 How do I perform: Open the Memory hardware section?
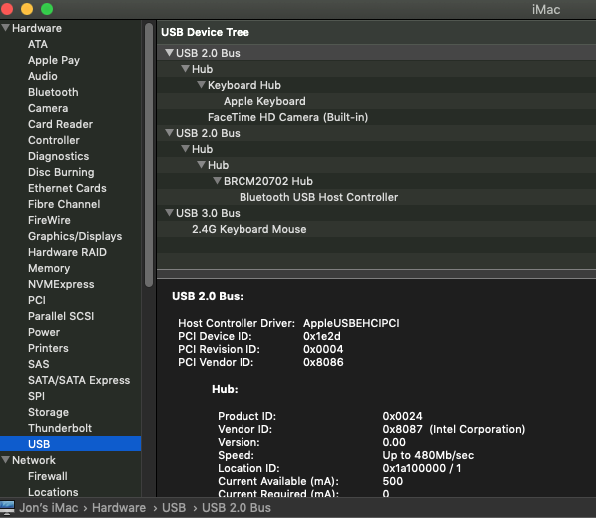pyautogui.click(x=49, y=268)
